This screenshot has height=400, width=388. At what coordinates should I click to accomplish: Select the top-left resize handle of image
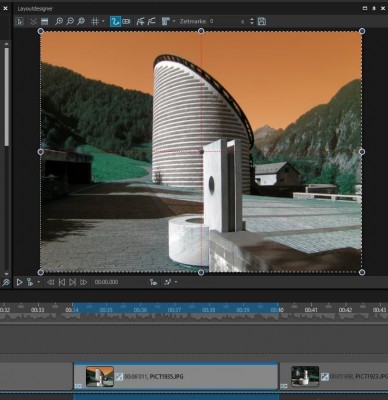pos(41,31)
